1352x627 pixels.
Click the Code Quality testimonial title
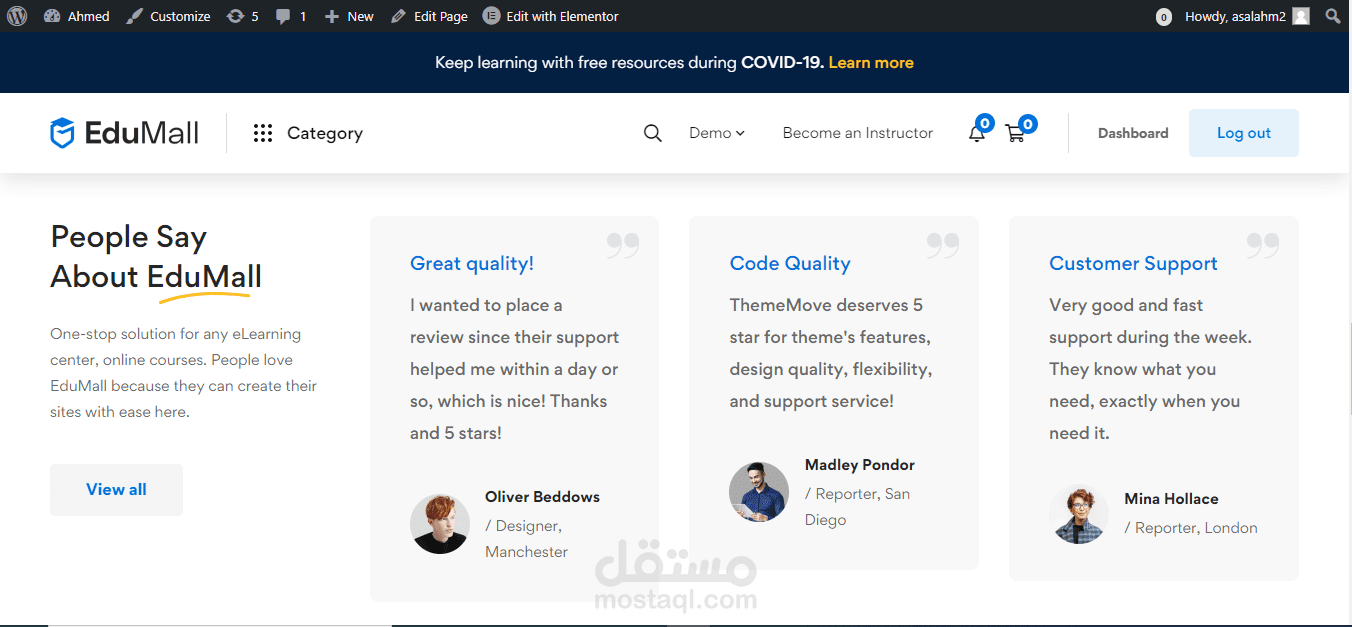[790, 264]
